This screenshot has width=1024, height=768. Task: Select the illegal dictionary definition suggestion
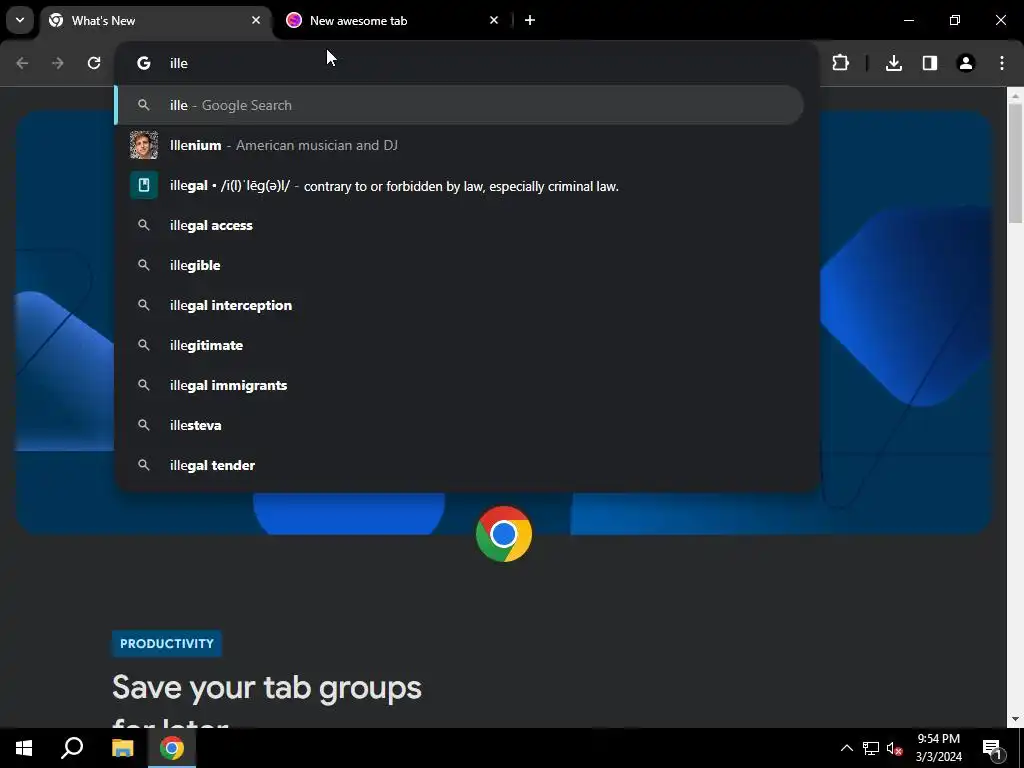pos(459,185)
